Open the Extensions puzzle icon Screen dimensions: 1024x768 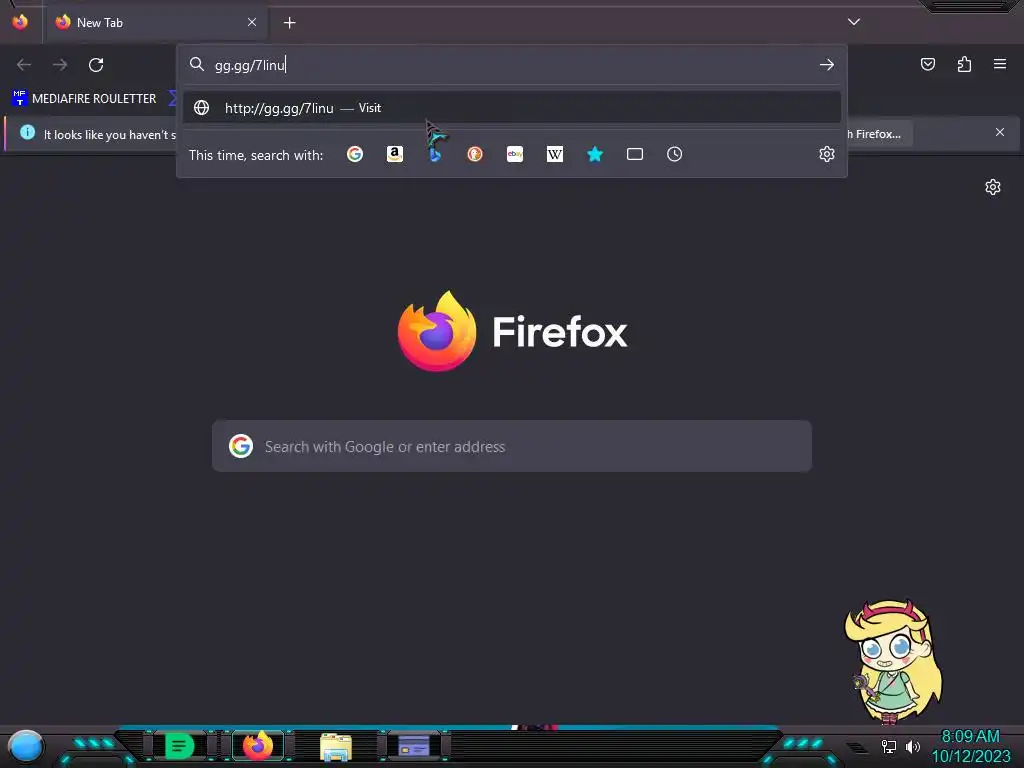coord(964,64)
